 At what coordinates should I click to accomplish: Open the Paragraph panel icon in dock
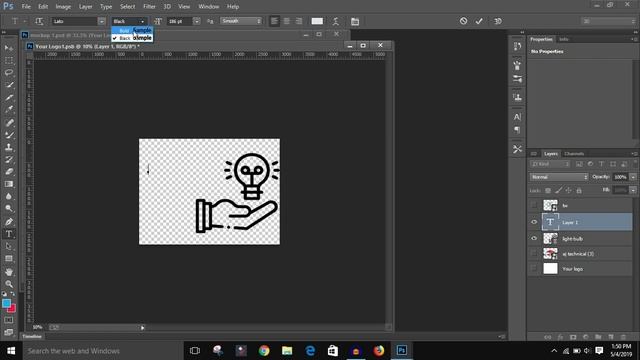click(517, 130)
